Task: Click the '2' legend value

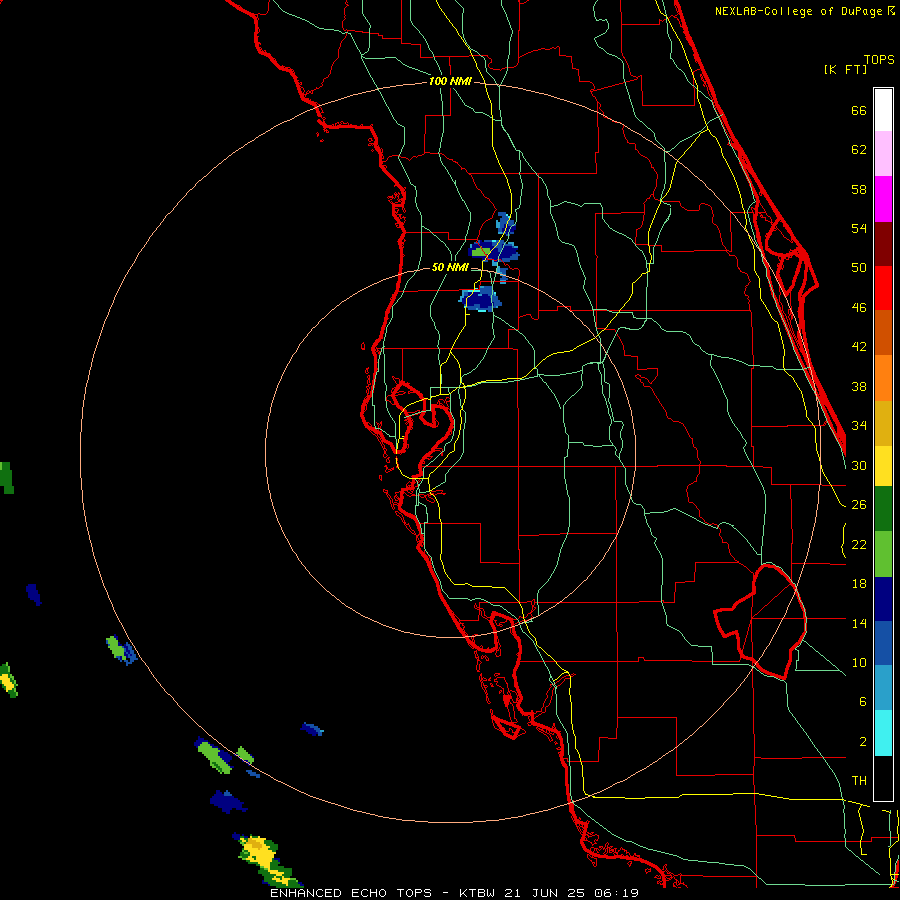Action: (862, 742)
